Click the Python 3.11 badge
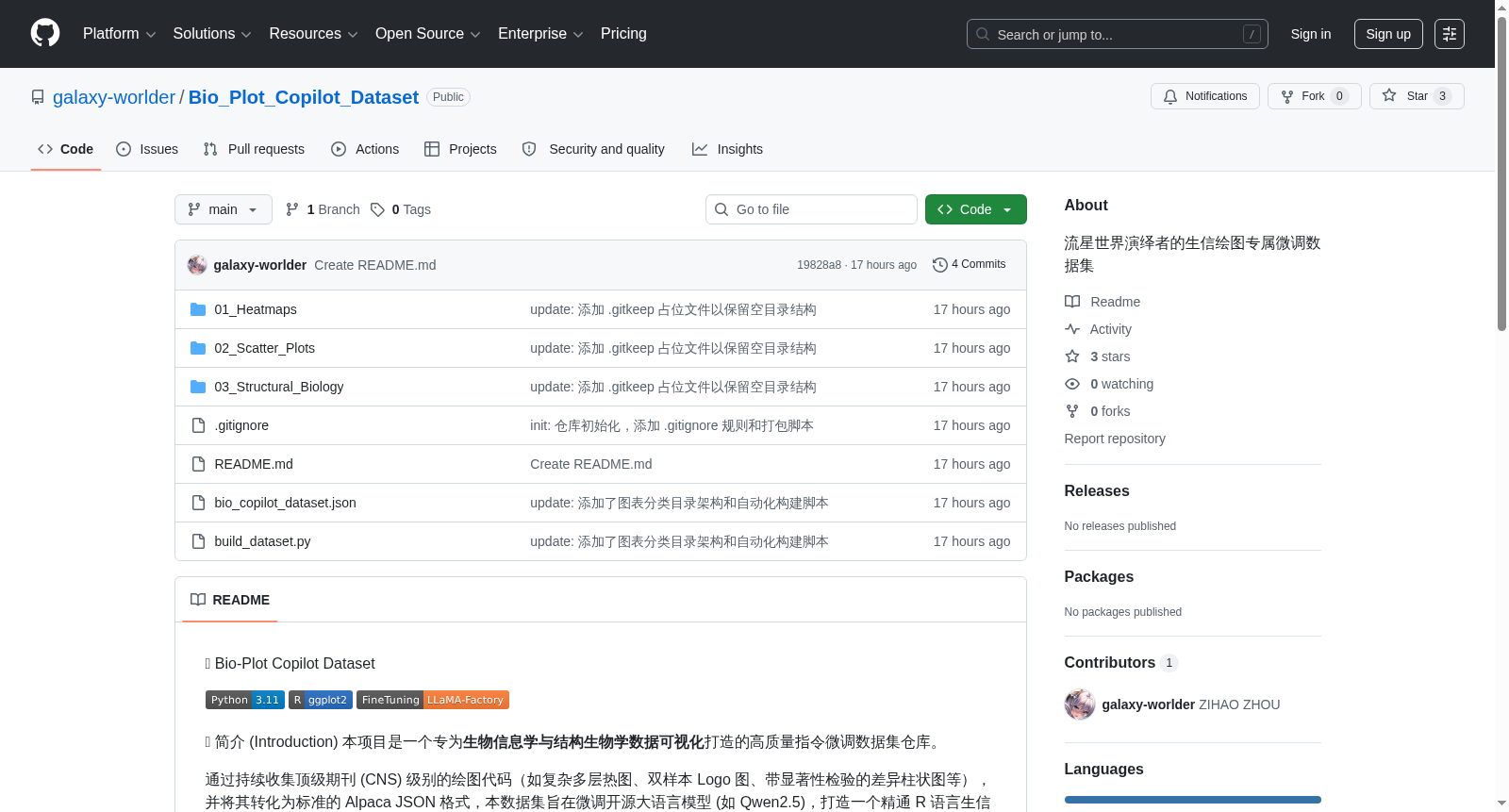Viewport: 1509px width, 812px height. pos(245,700)
